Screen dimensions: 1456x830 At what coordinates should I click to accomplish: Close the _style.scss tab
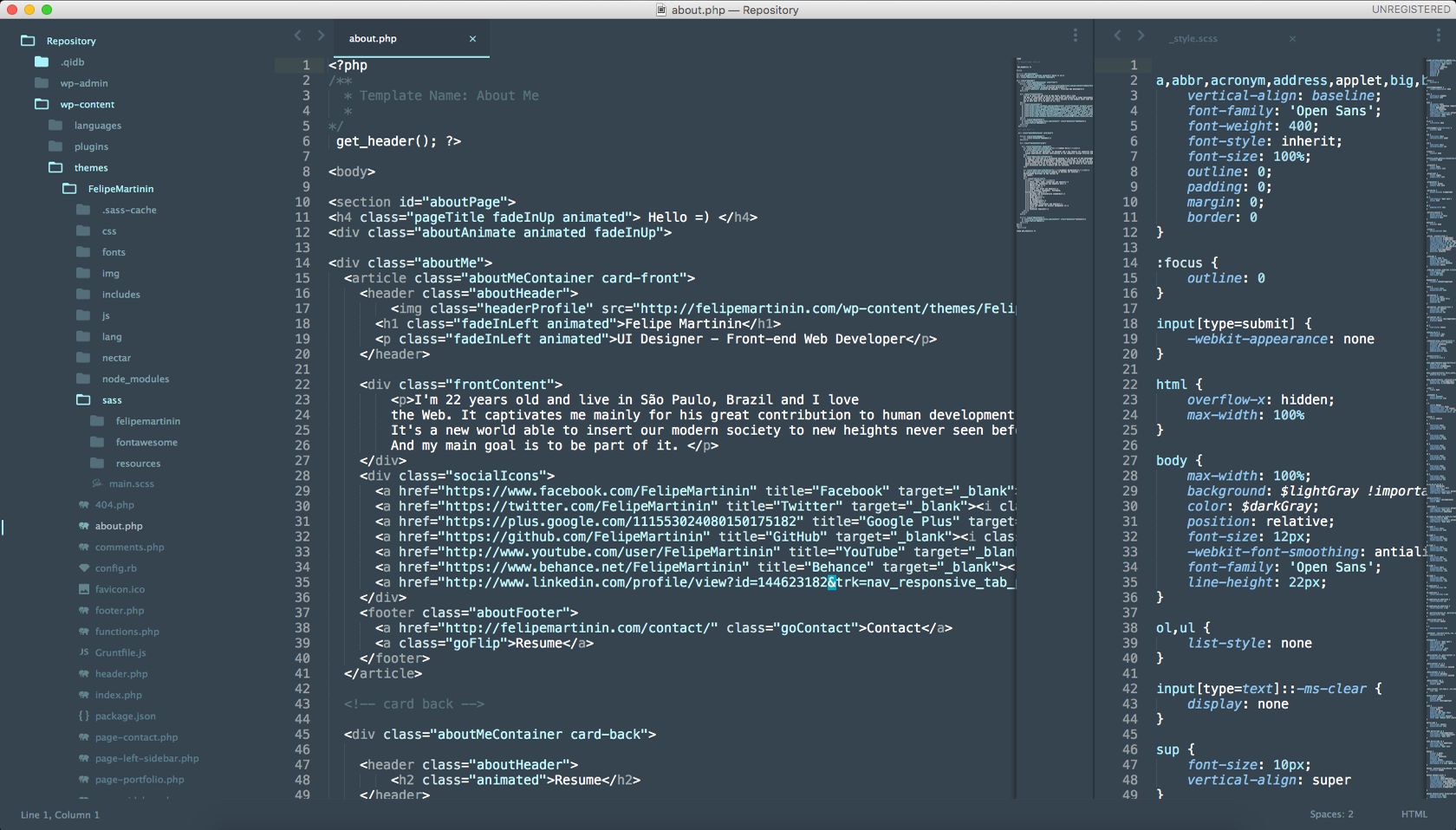click(1292, 39)
